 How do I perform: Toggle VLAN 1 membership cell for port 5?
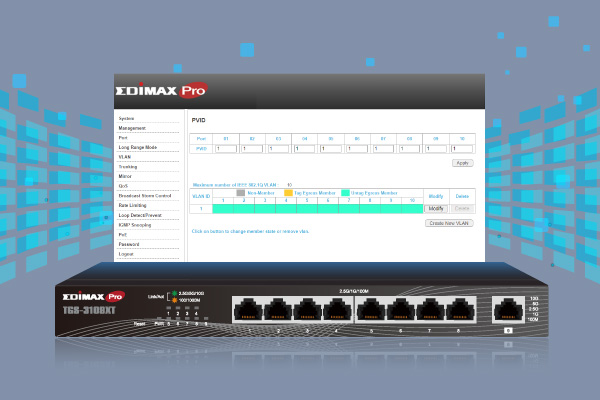[x=307, y=209]
